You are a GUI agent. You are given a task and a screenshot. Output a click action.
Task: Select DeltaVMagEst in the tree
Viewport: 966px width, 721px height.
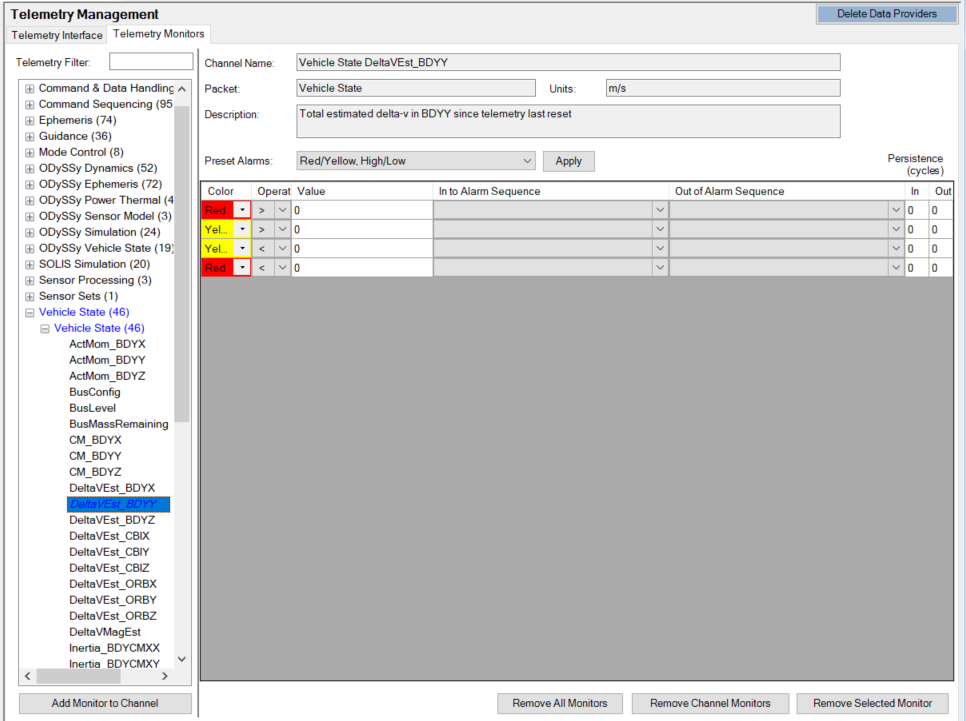pos(105,632)
